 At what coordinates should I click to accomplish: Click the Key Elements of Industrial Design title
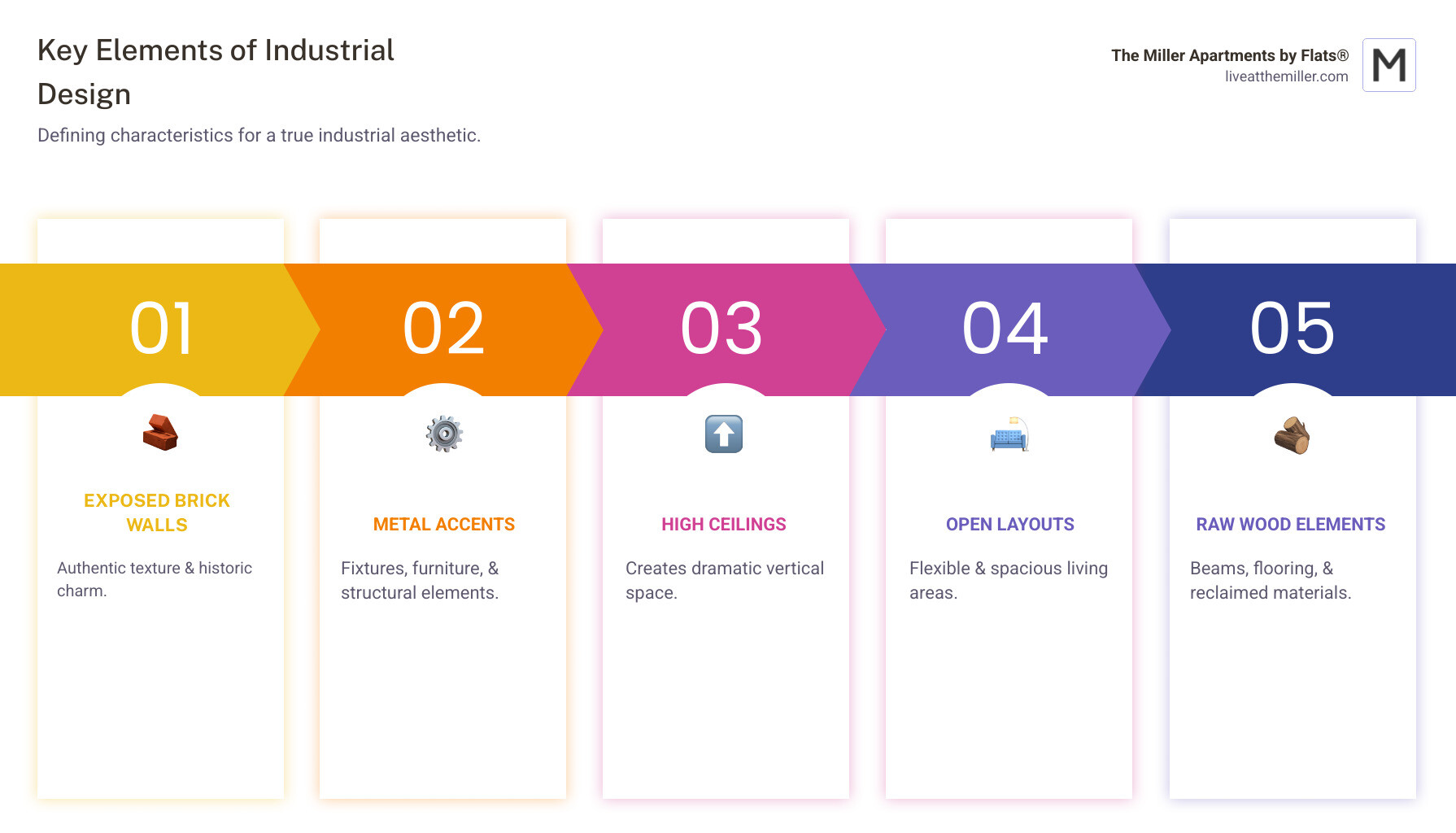tap(216, 72)
